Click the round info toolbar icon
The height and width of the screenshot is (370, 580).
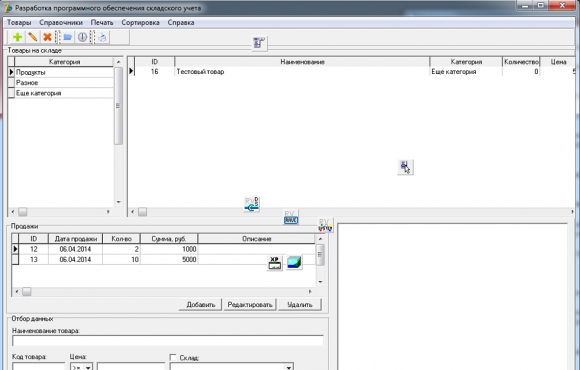(x=82, y=37)
